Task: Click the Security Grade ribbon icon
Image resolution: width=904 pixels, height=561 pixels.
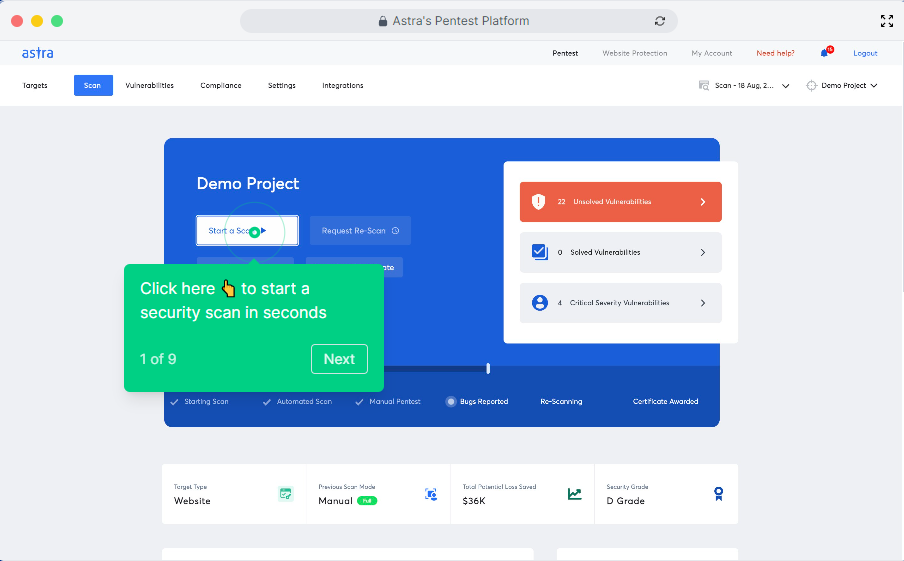Action: pyautogui.click(x=718, y=494)
